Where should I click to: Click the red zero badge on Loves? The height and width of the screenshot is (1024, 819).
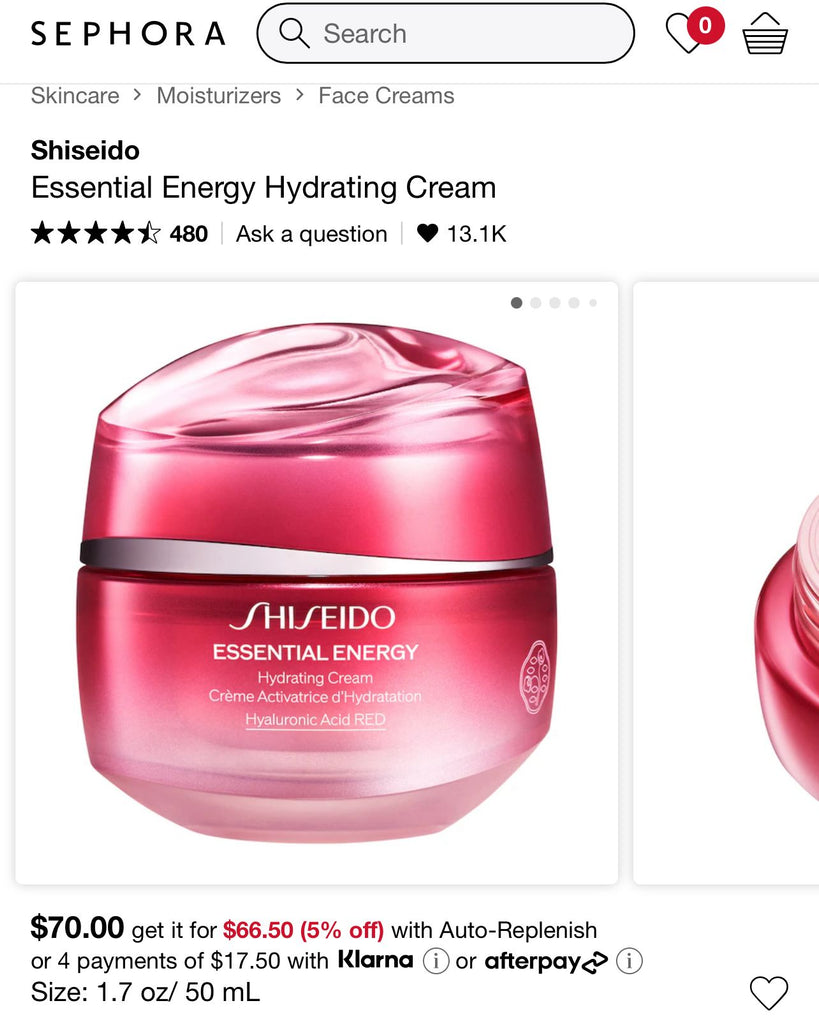click(705, 26)
